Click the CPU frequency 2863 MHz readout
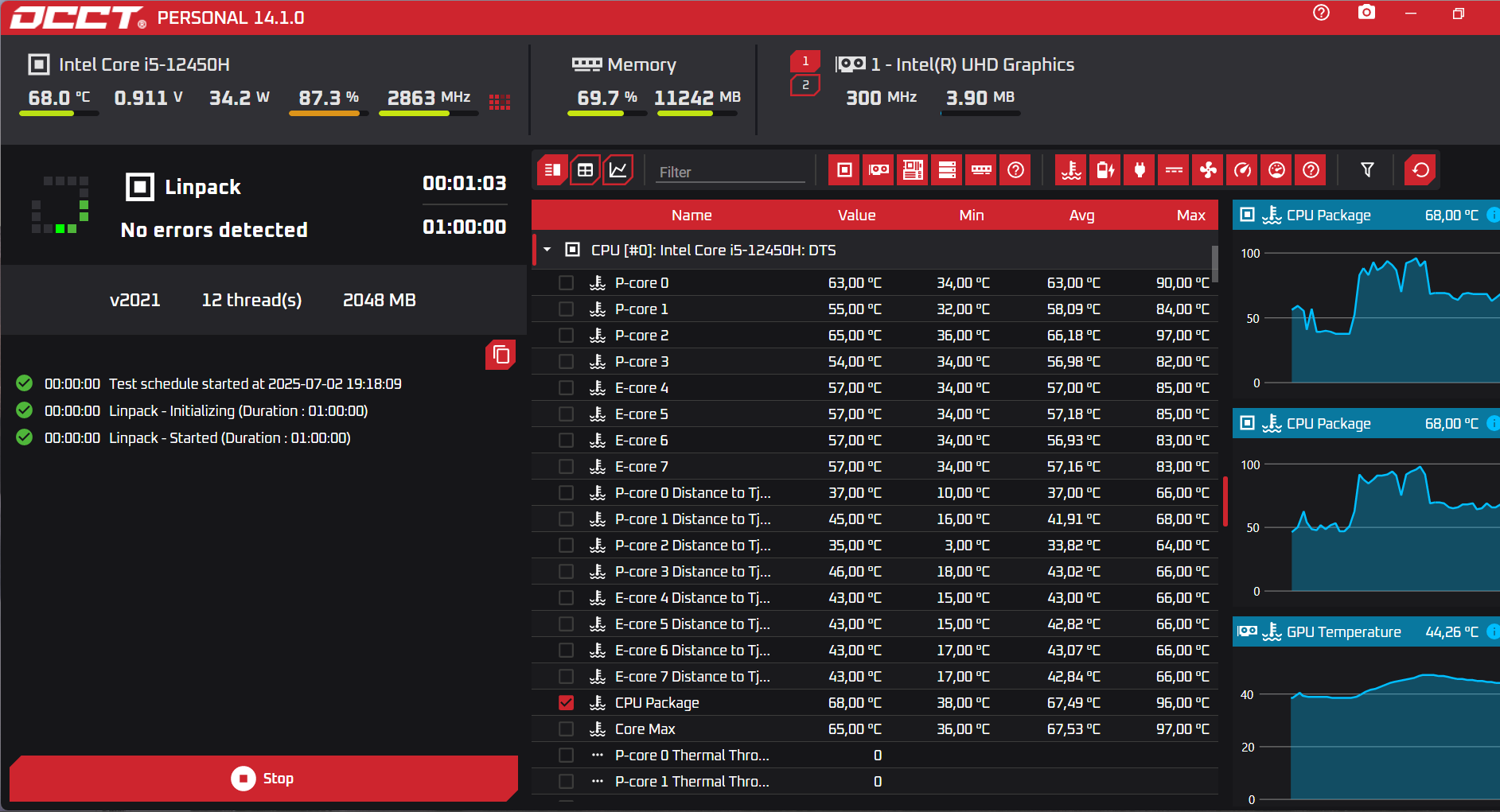The width and height of the screenshot is (1500, 812). pyautogui.click(x=429, y=98)
